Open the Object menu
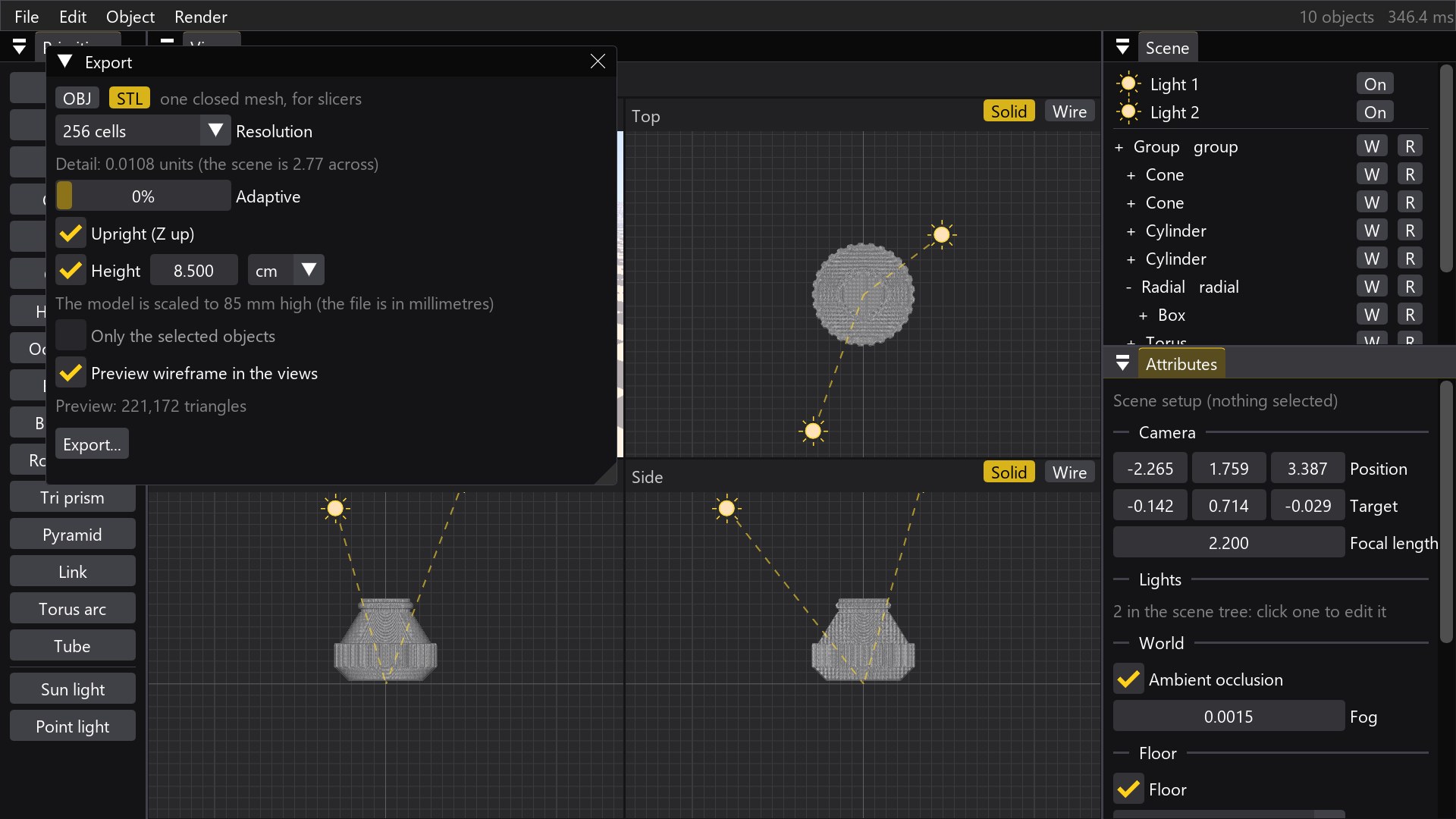This screenshot has width=1456, height=819. pos(130,17)
